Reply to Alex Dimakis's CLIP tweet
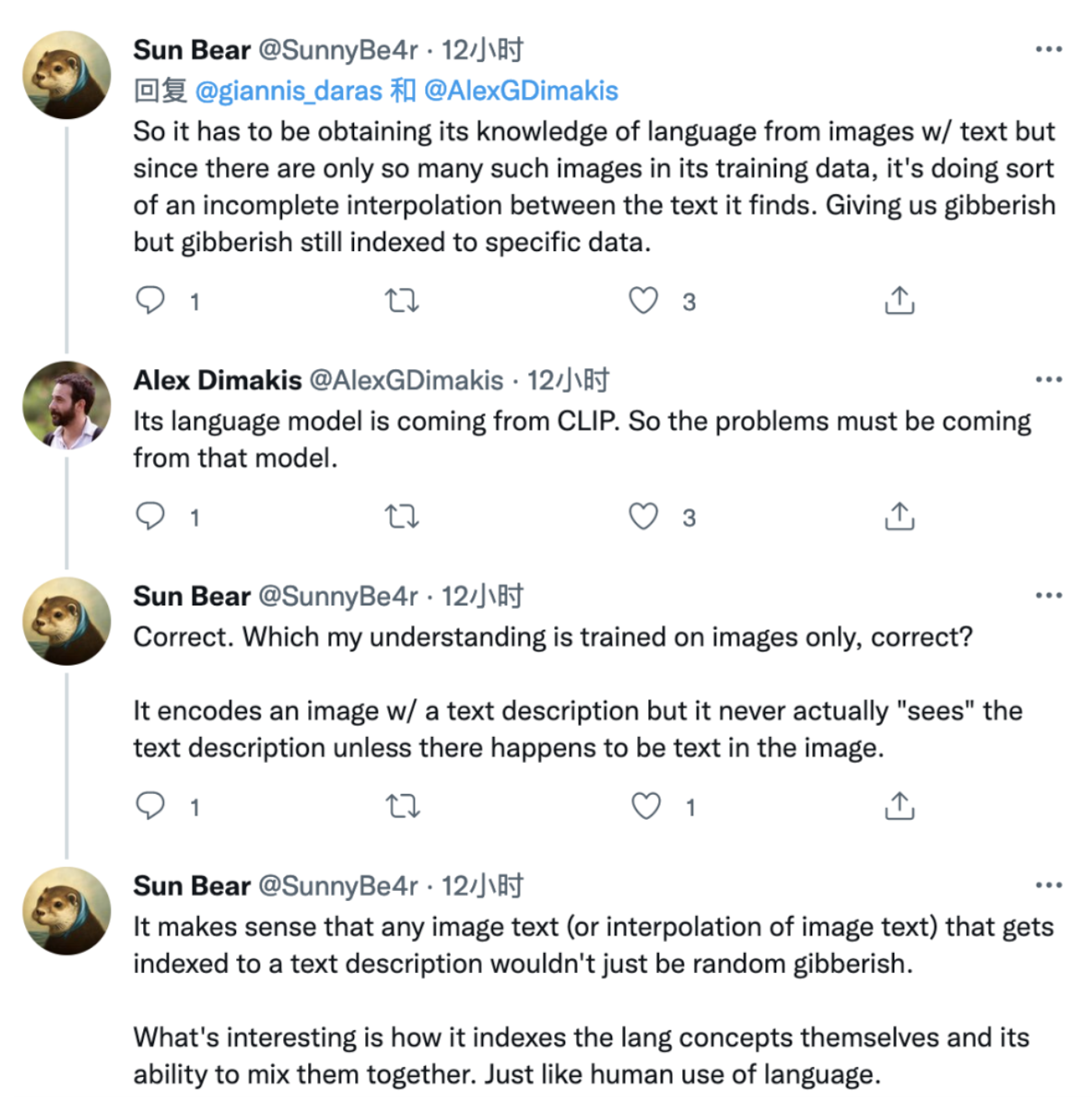Viewport: 1092px width, 1097px height. point(151,516)
